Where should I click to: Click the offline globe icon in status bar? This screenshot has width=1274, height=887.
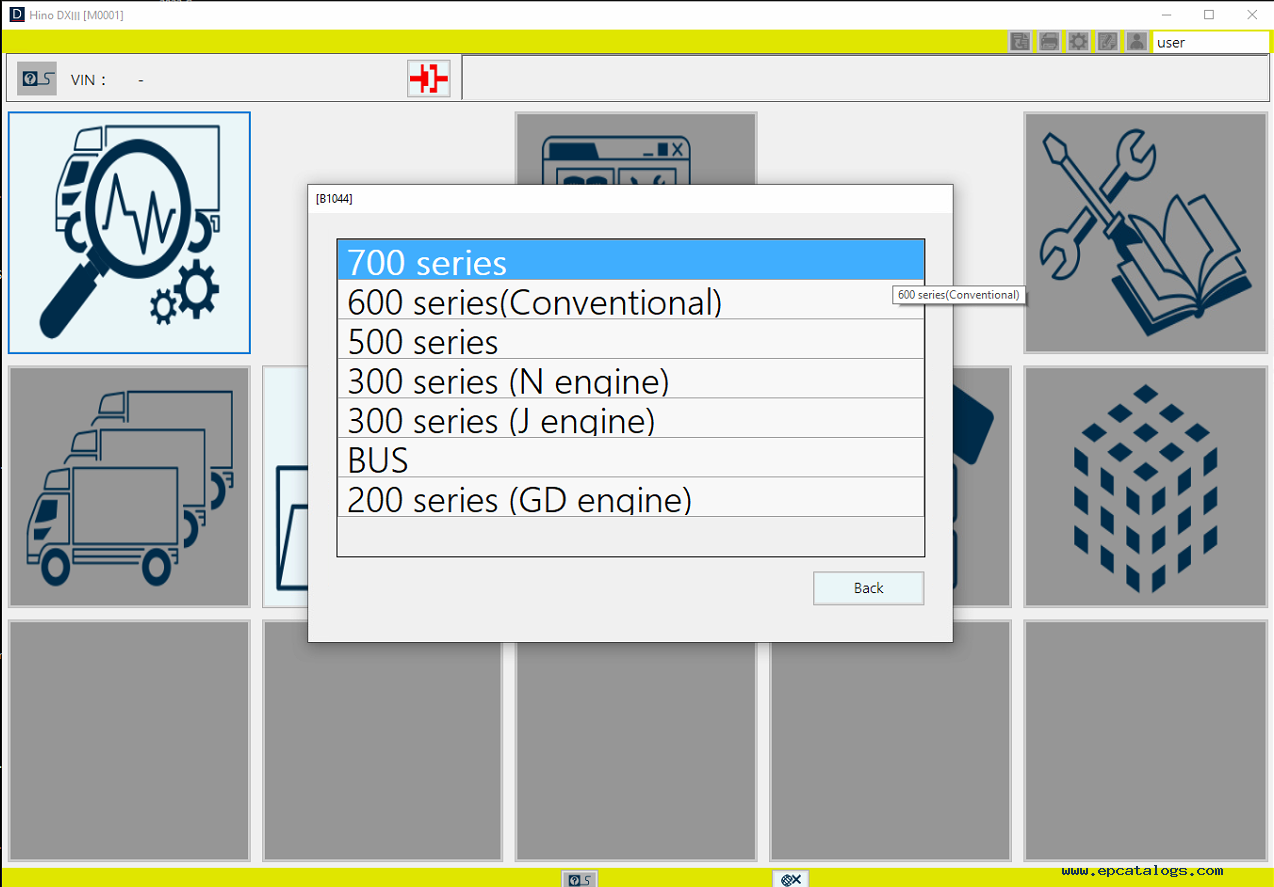tap(790, 879)
